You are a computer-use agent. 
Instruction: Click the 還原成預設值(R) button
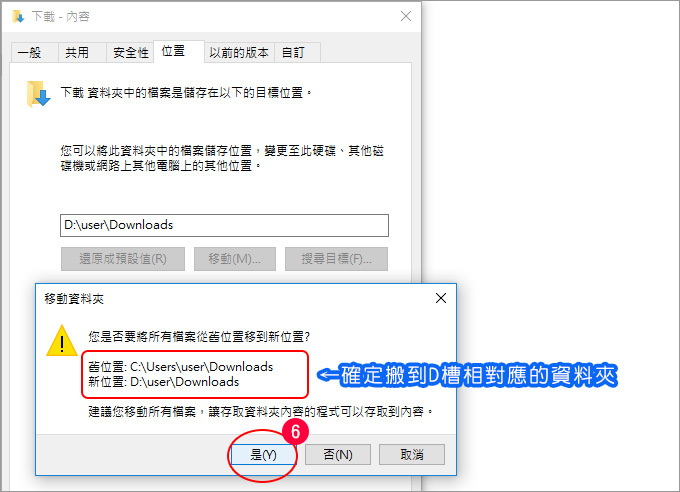tap(123, 259)
